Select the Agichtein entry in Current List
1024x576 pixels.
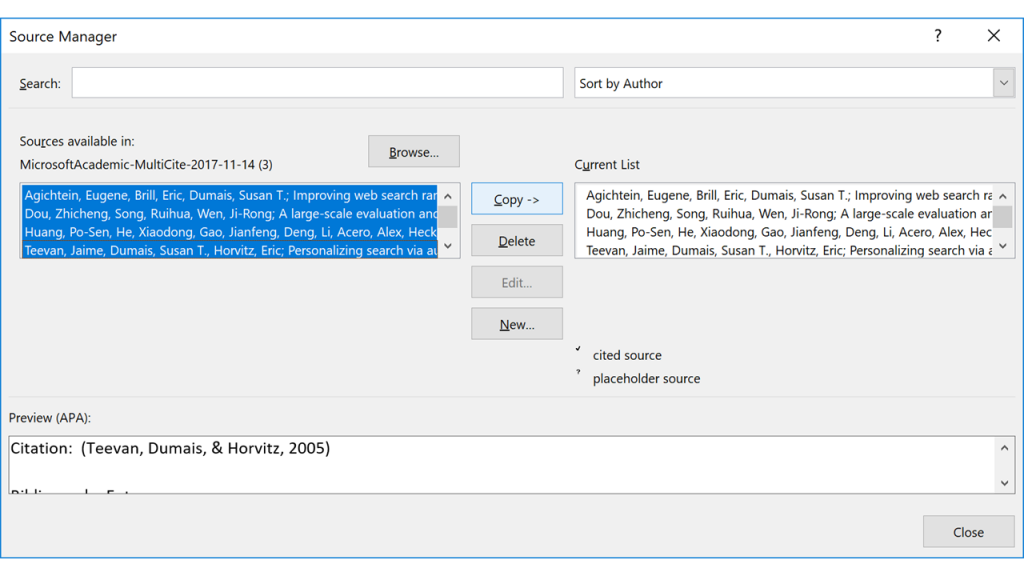click(x=780, y=195)
